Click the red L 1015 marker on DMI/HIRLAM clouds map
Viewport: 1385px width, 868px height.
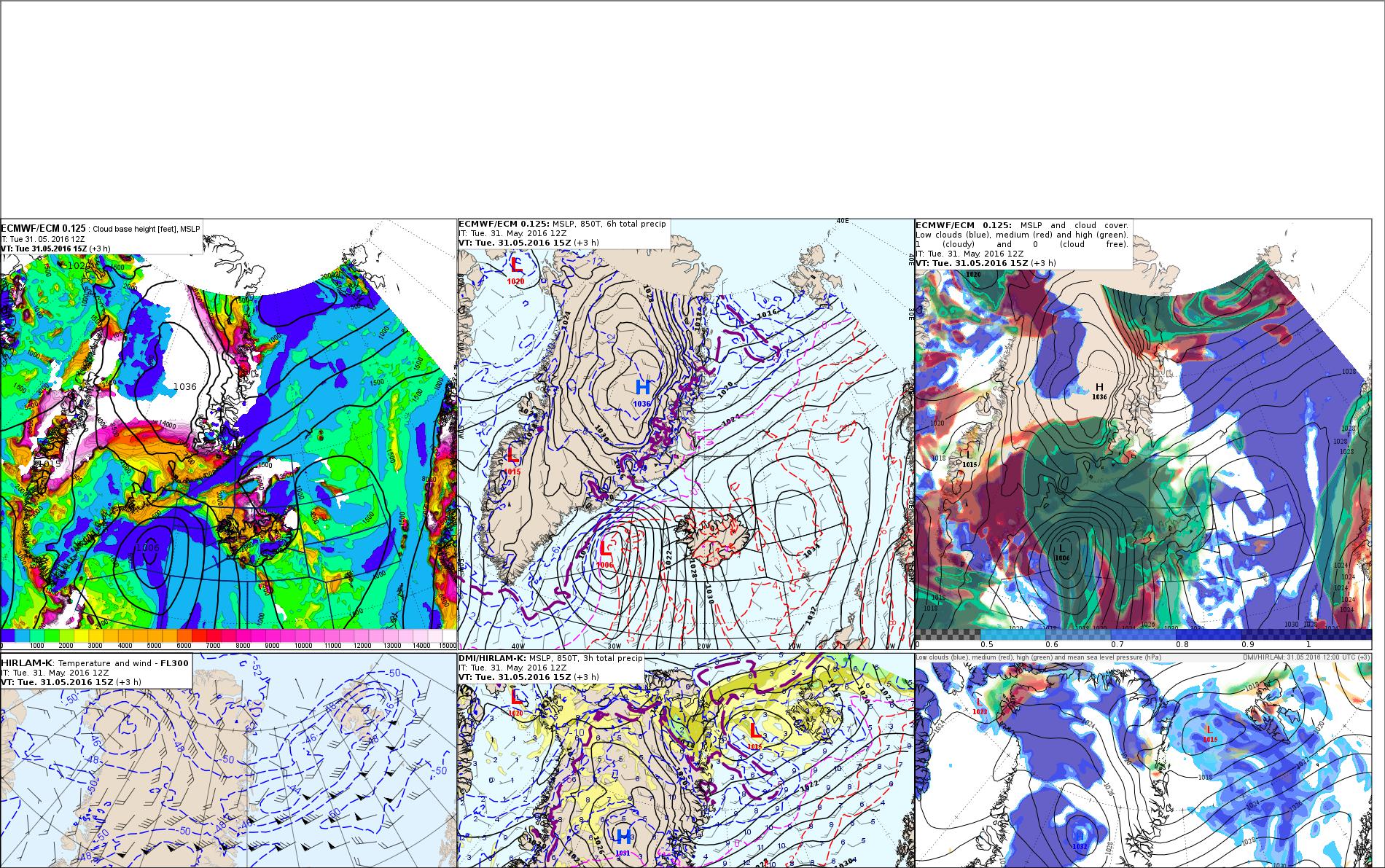pos(1210,734)
